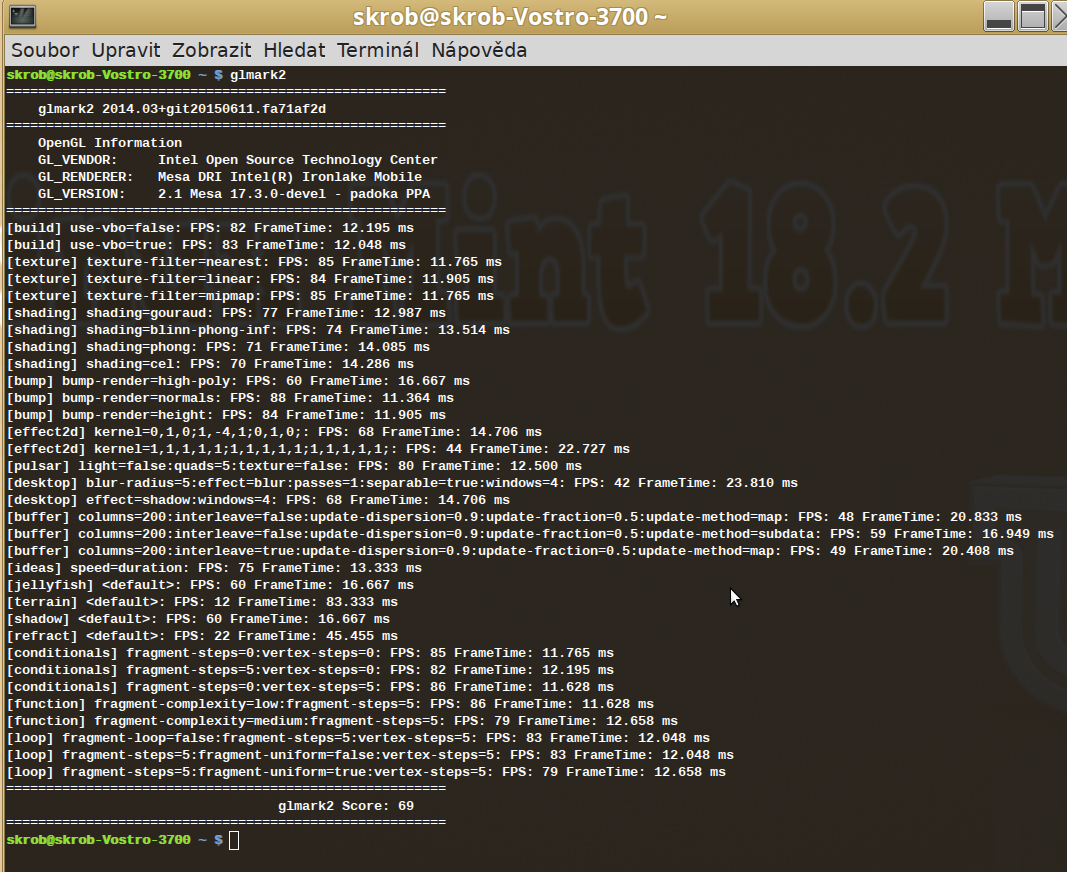Click the skrob@skrob-Vostro-3700 window title text
Screen dimensions: 1067x872
point(510,18)
